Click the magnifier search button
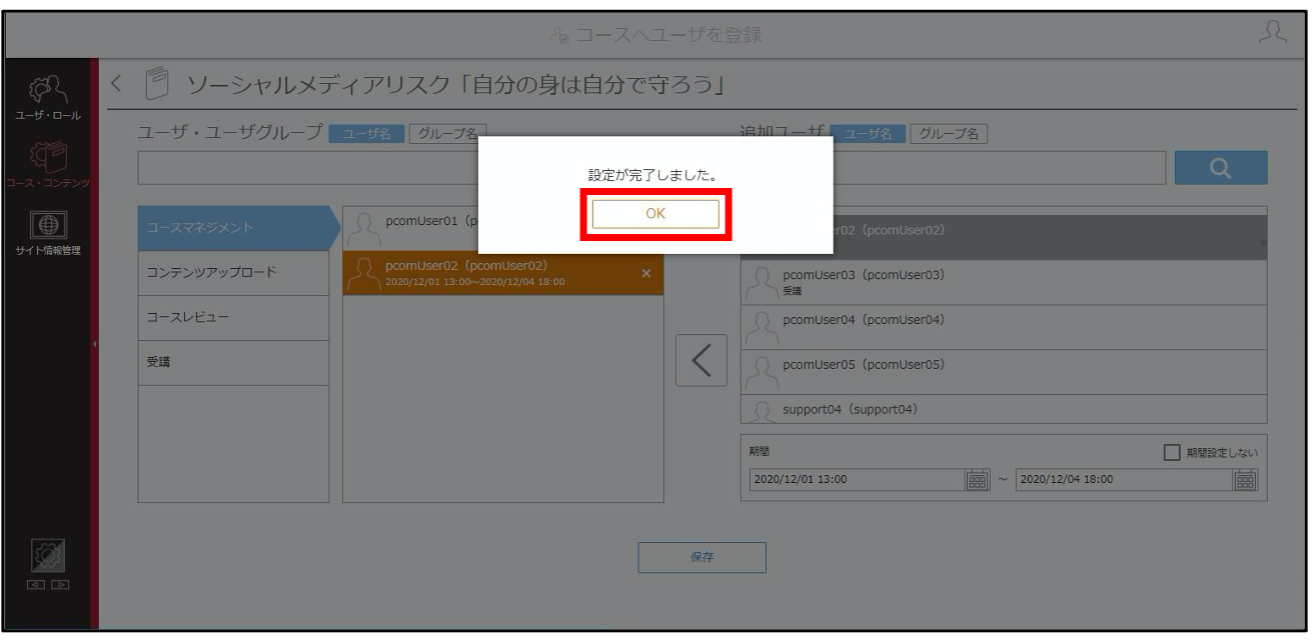 1220,168
